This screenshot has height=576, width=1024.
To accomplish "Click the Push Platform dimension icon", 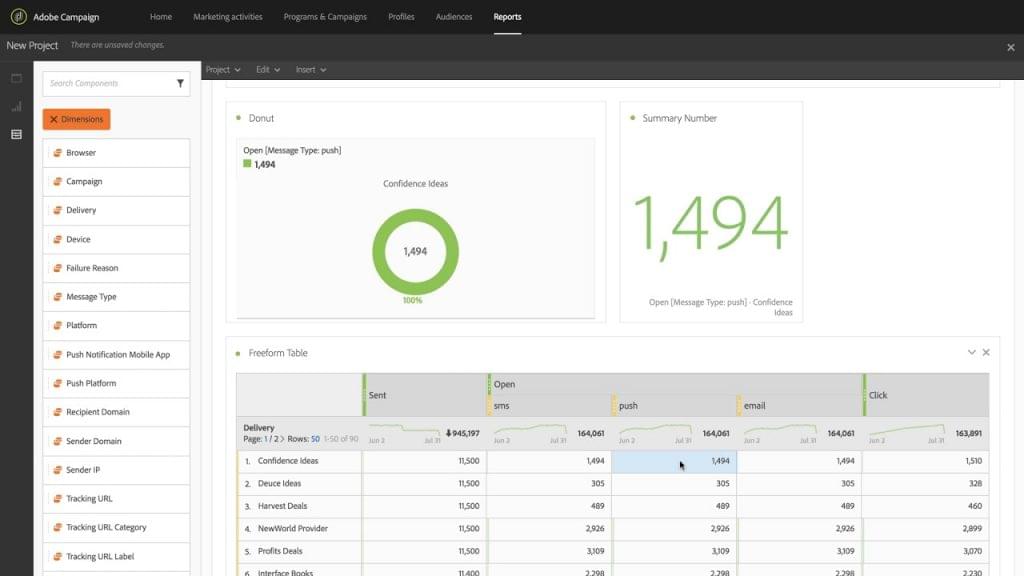I will click(x=57, y=383).
